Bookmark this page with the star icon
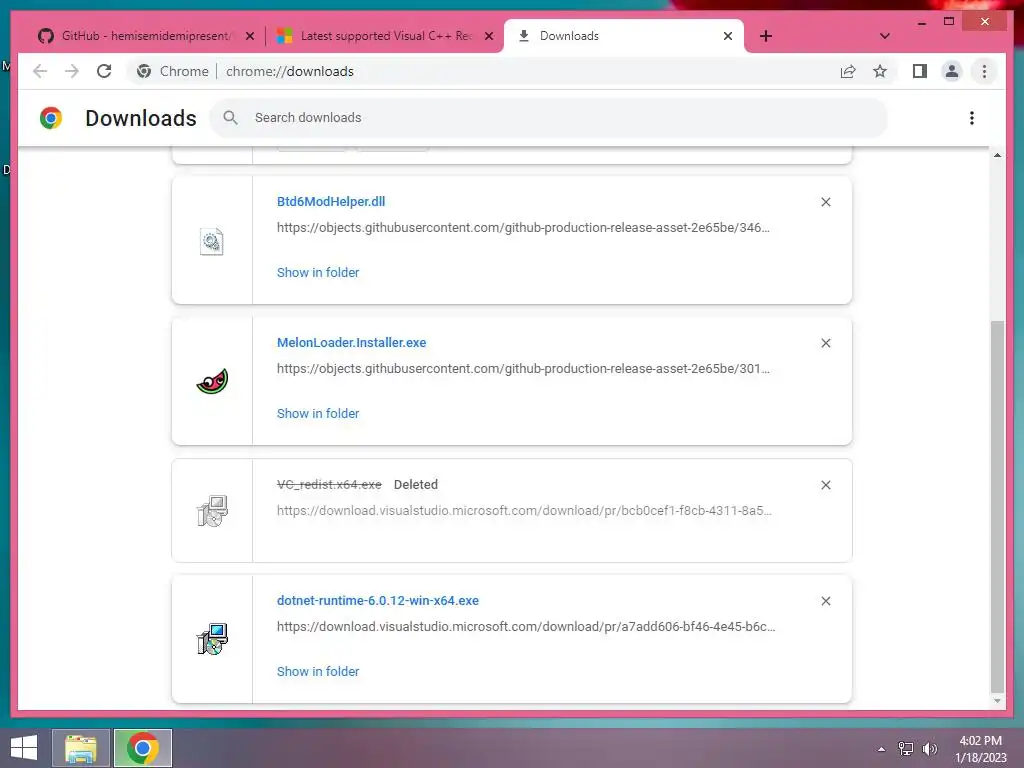The height and width of the screenshot is (768, 1024). (x=880, y=71)
